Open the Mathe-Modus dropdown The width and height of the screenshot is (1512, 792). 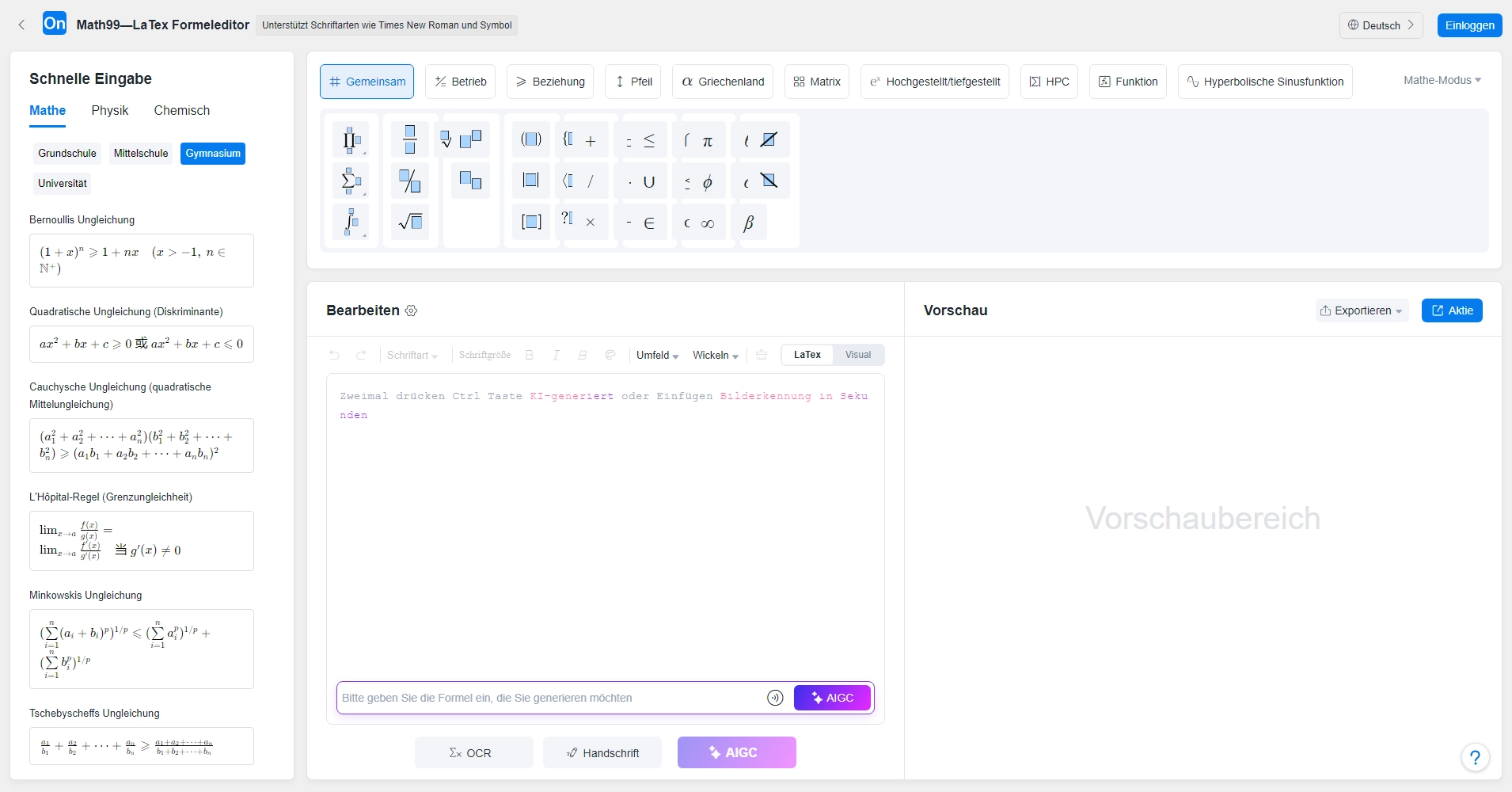pyautogui.click(x=1442, y=80)
